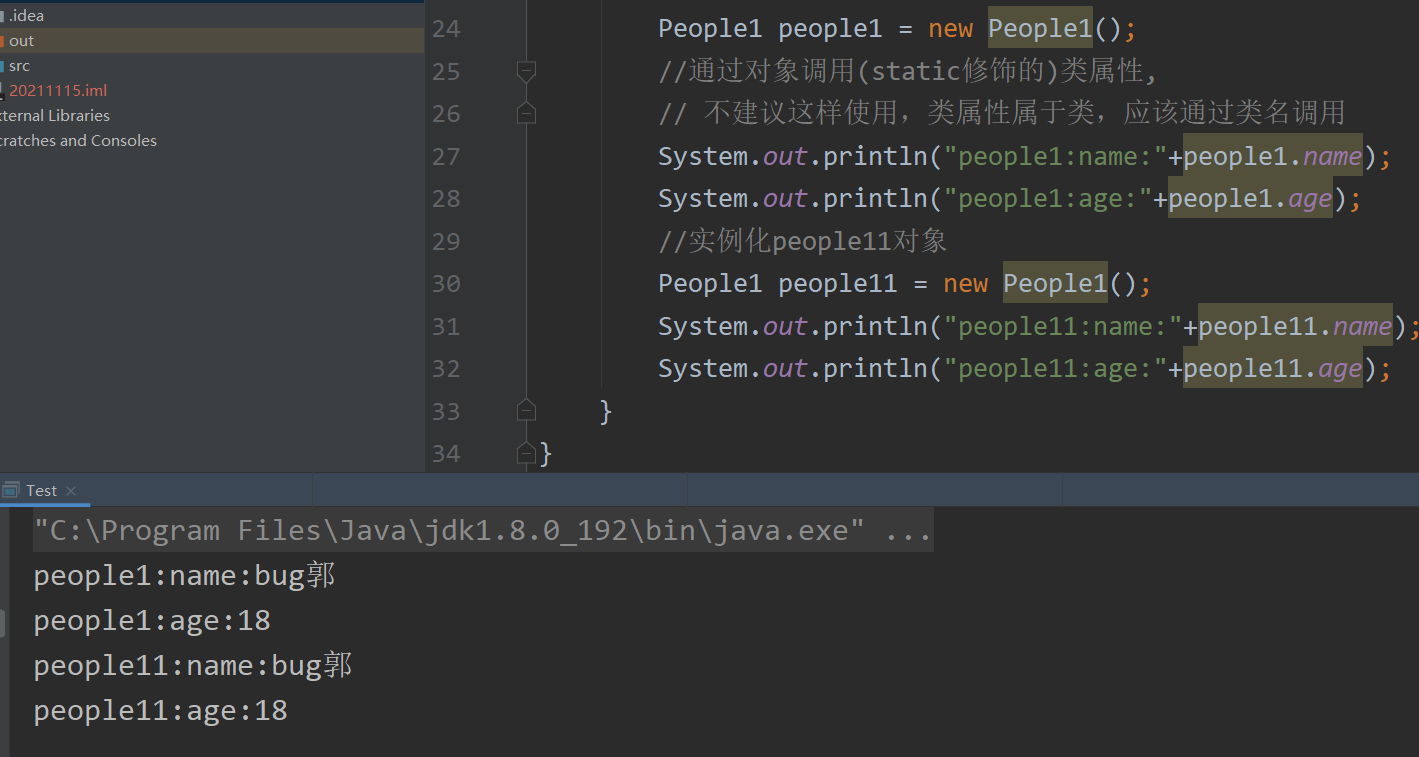The height and width of the screenshot is (757, 1419).
Task: Click the fold end marker on line 26
Action: tap(526, 114)
